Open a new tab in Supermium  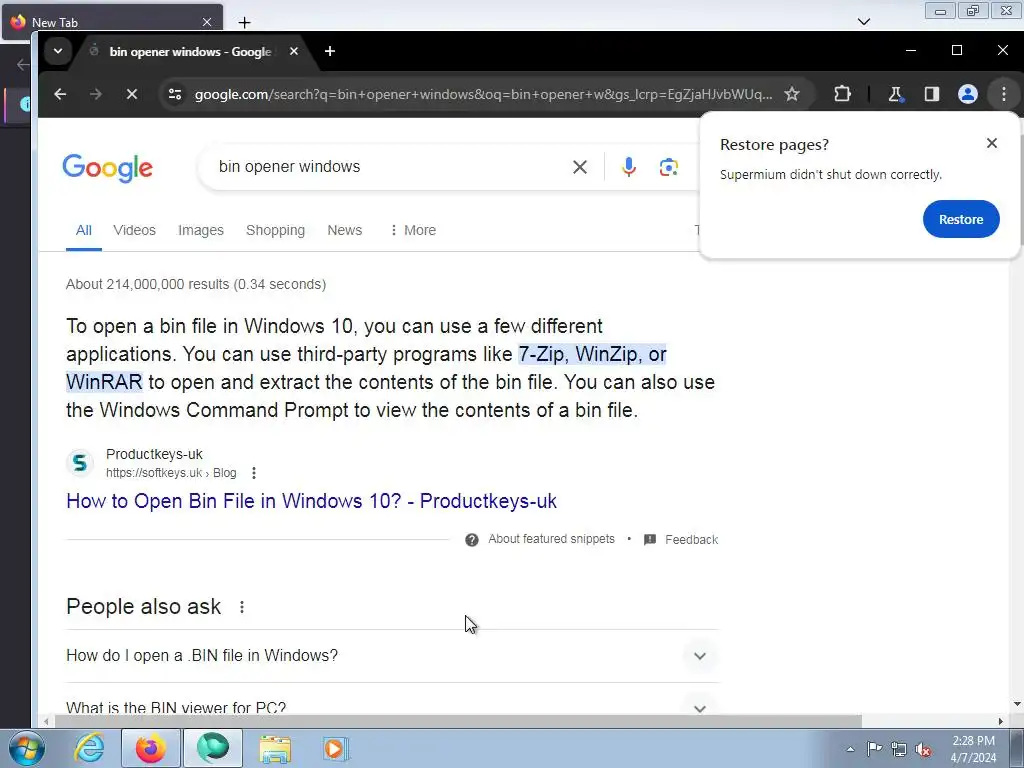[330, 51]
